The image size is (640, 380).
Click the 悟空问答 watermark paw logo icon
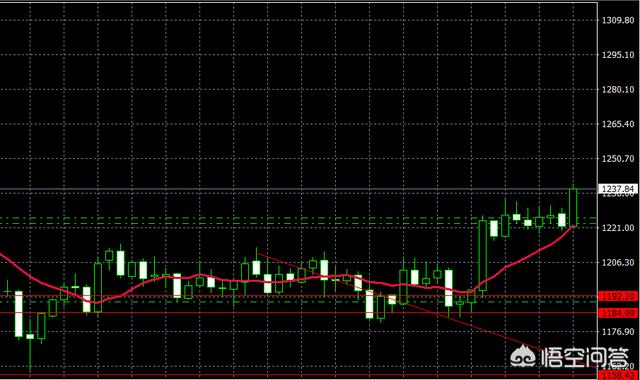[524, 357]
